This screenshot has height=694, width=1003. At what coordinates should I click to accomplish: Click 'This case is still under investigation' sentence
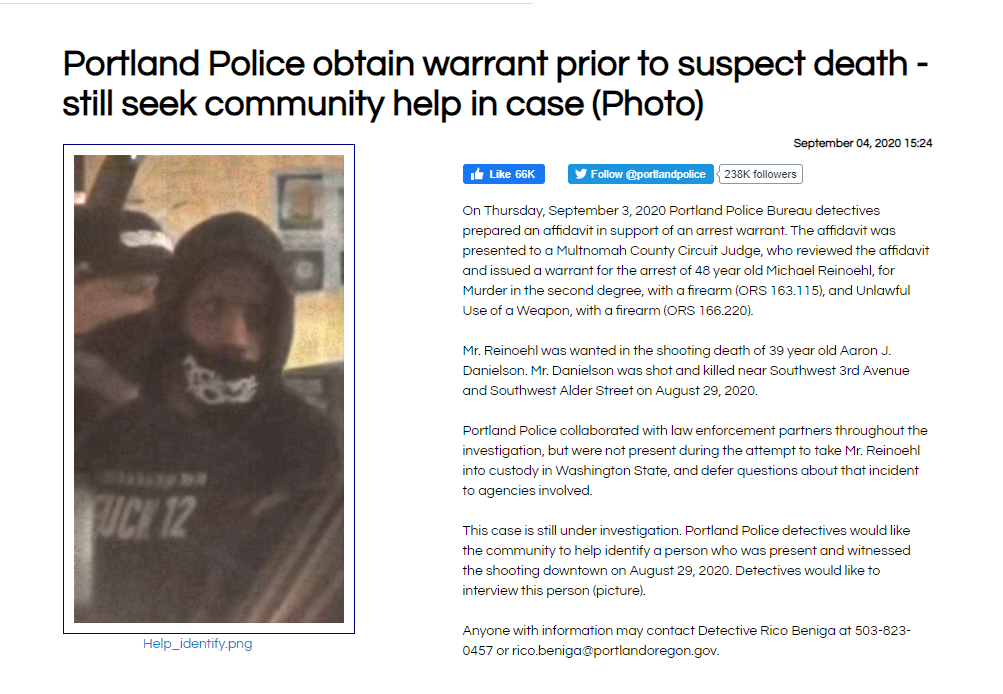click(571, 531)
